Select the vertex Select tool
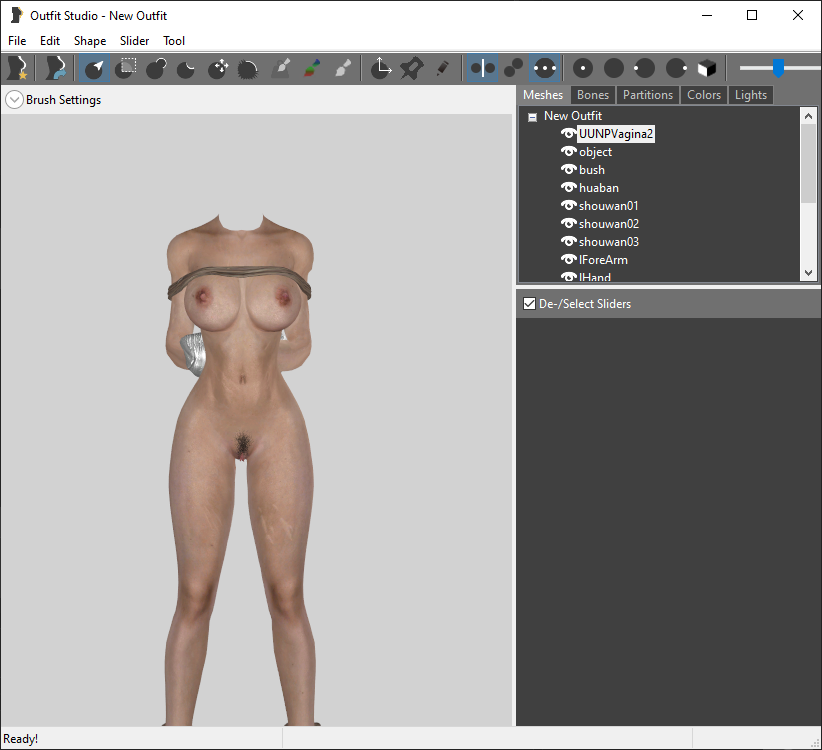 tap(95, 68)
